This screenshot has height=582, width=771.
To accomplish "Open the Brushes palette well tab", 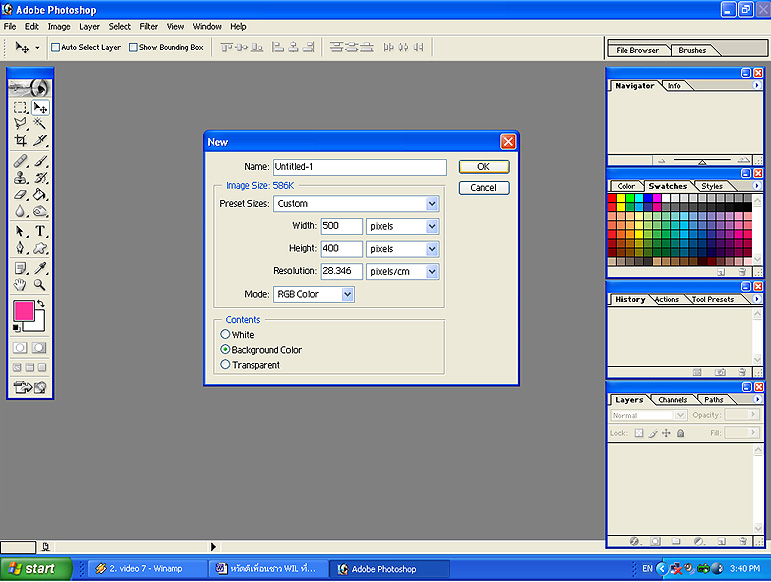I will [x=692, y=50].
